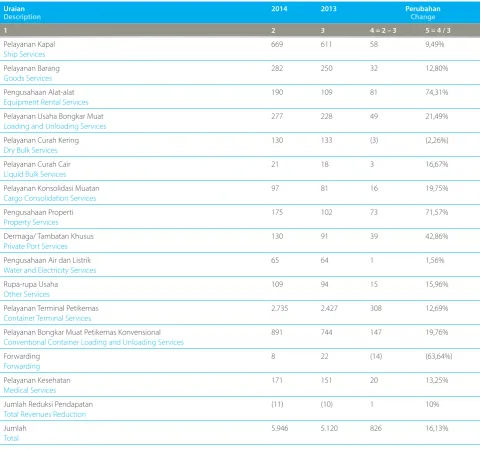Click percentage '19,76%'

tap(437, 332)
